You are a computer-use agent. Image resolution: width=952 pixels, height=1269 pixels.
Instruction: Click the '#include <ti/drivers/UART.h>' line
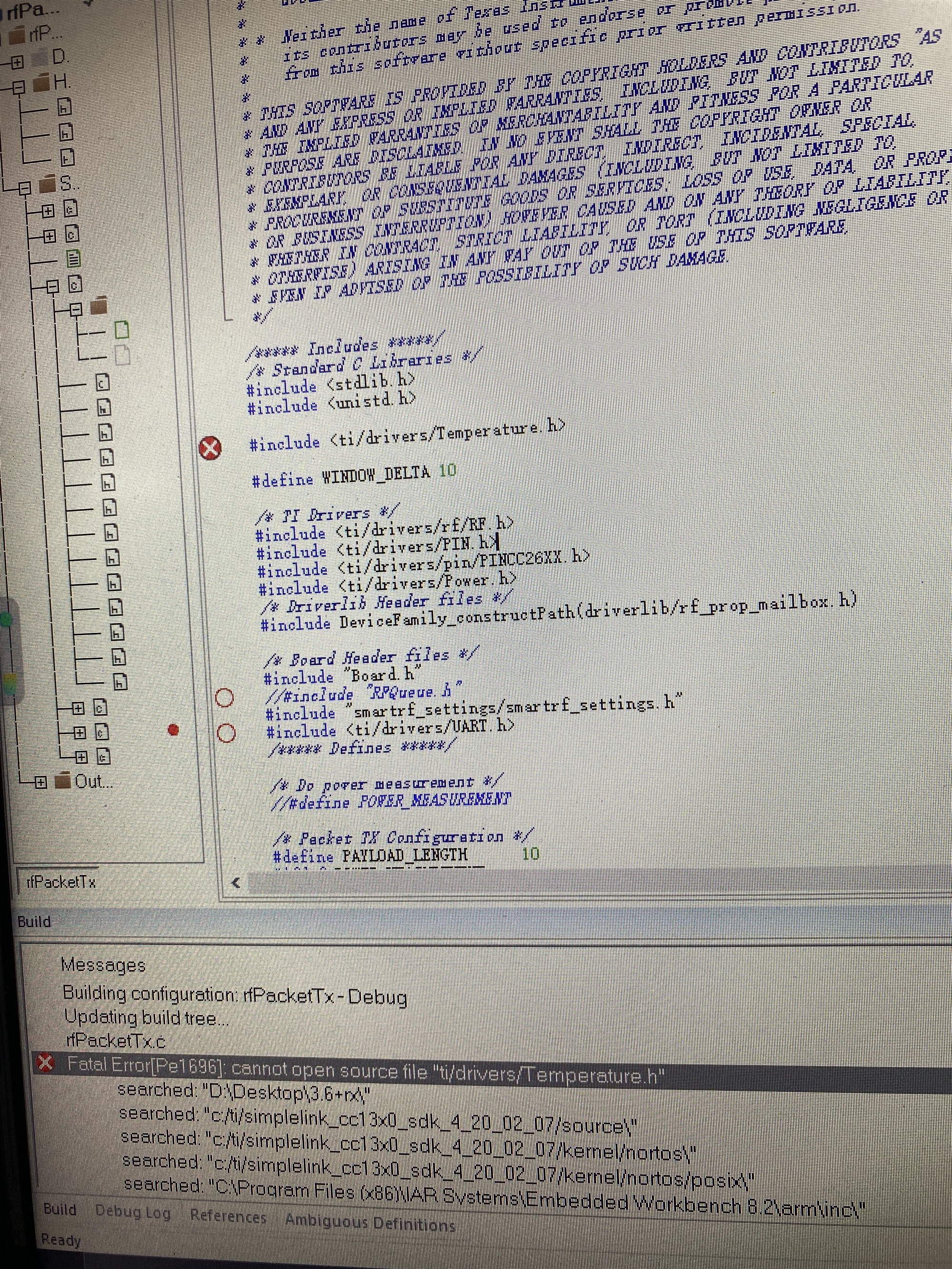pyautogui.click(x=390, y=729)
